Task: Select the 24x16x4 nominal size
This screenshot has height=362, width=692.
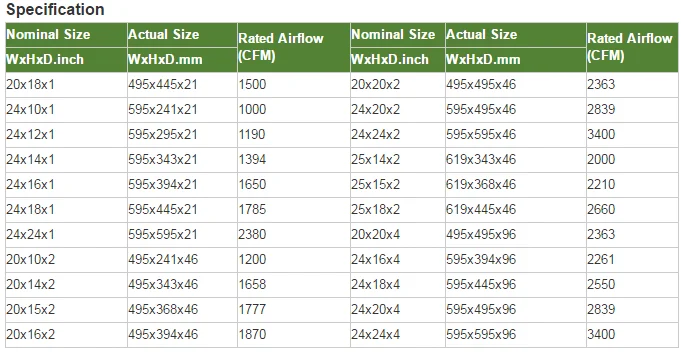Action: [x=376, y=259]
